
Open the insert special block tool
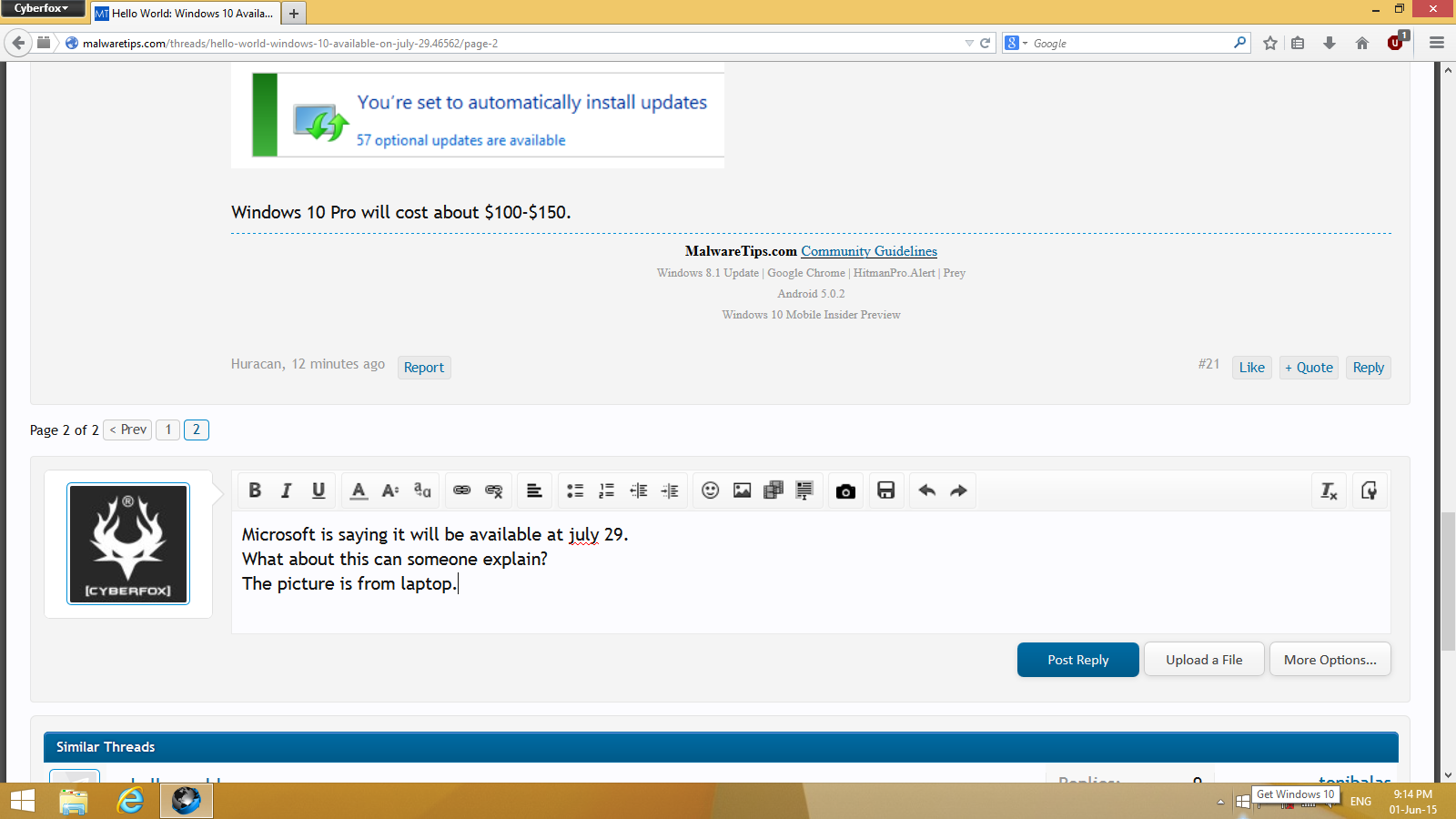click(804, 490)
